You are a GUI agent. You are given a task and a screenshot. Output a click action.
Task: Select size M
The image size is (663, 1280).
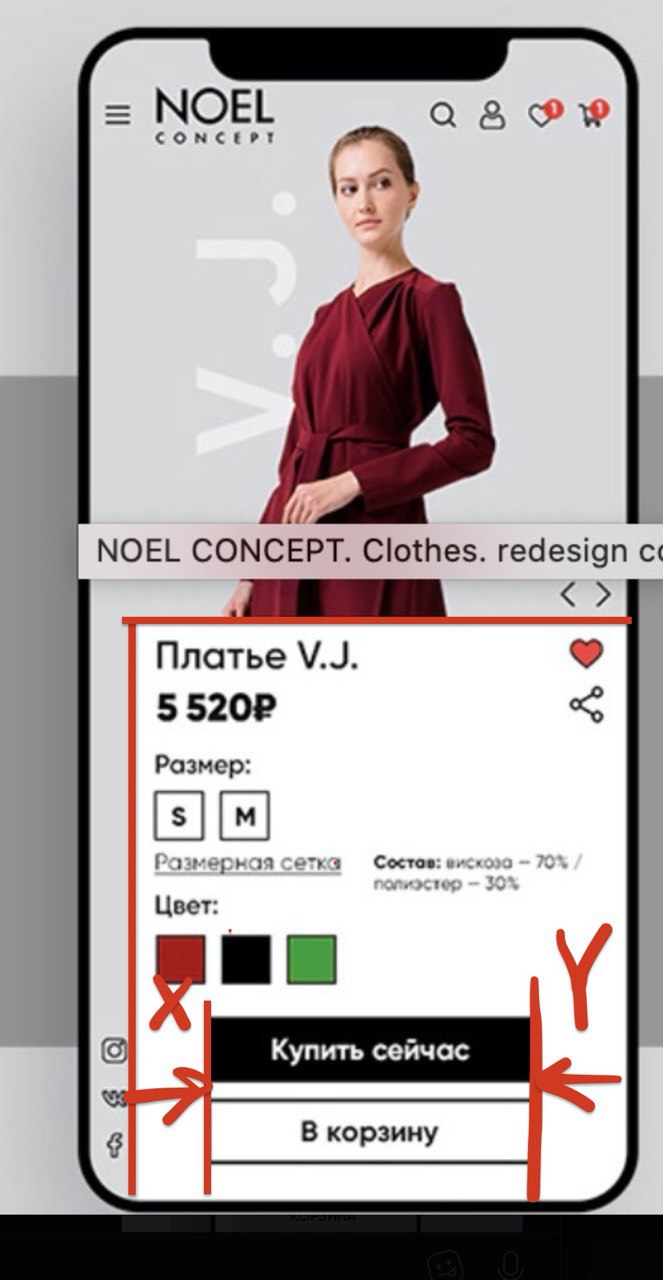tap(245, 816)
